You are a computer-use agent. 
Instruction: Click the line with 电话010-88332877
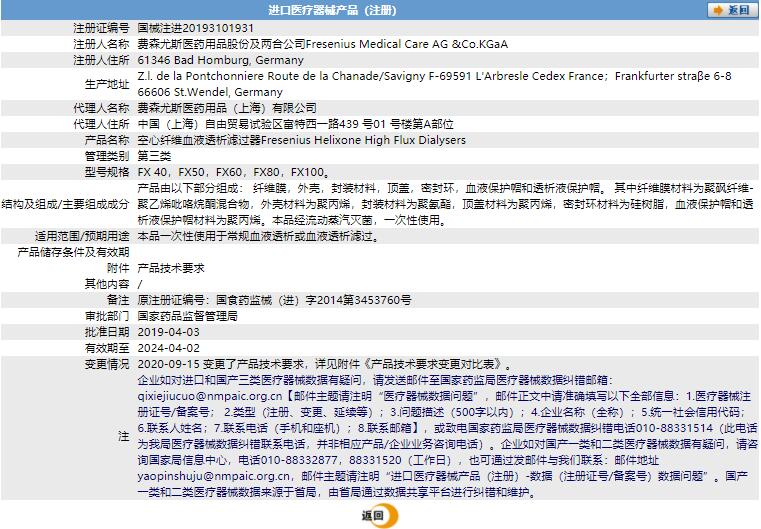point(398,461)
